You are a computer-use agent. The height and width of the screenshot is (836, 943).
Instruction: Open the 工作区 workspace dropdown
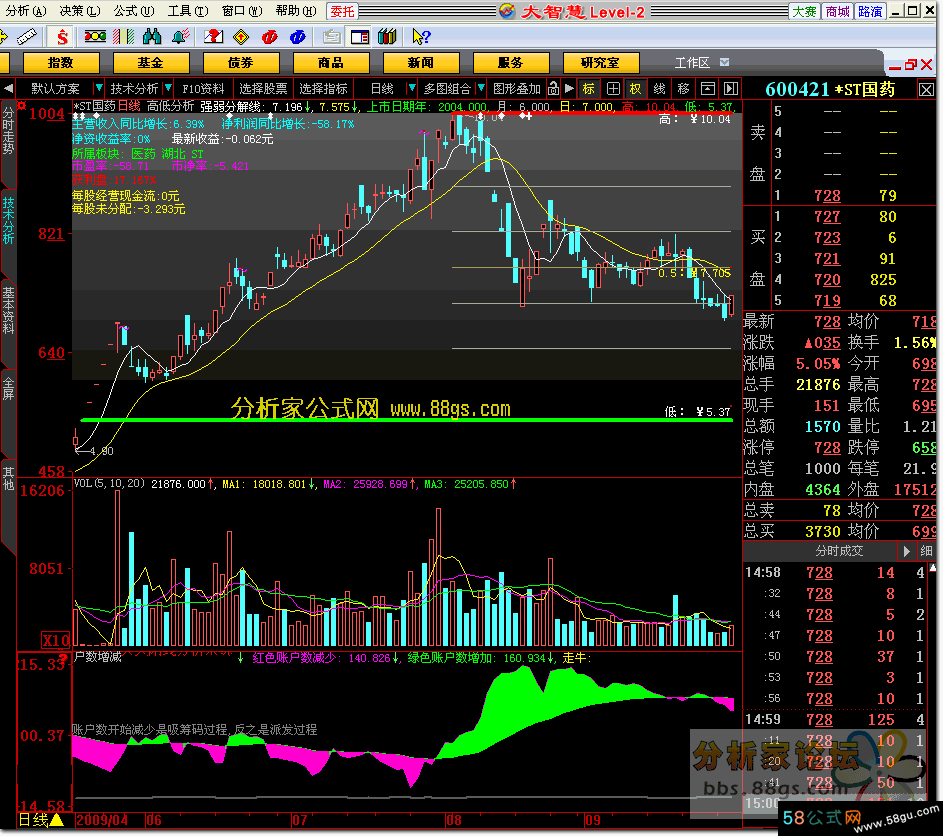725,63
